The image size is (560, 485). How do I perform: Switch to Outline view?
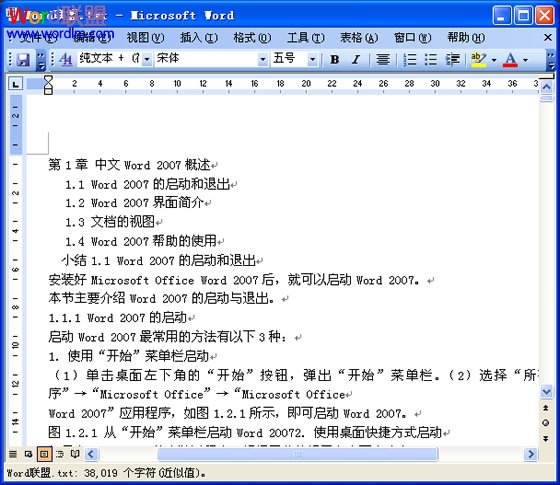pyautogui.click(x=60, y=454)
